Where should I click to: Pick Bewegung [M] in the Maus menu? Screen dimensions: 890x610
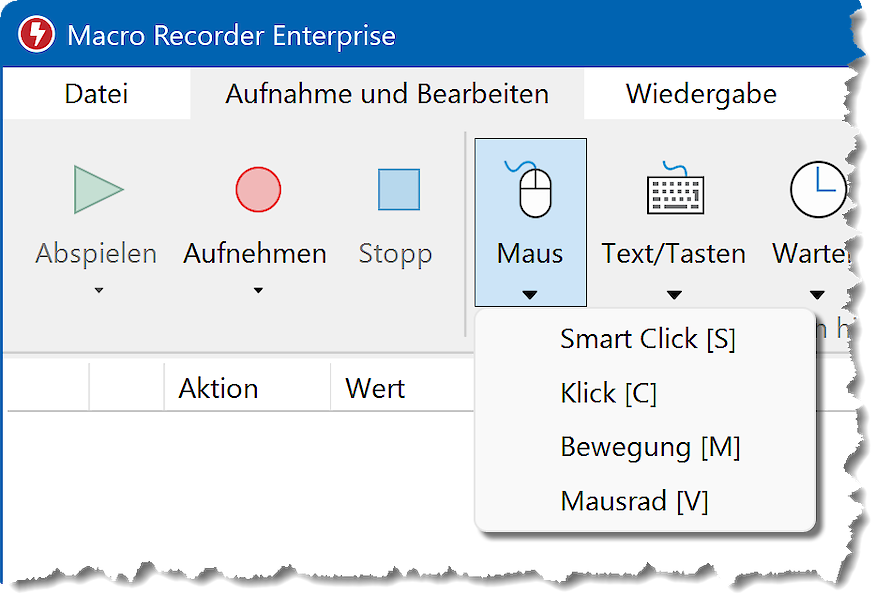[x=650, y=447]
